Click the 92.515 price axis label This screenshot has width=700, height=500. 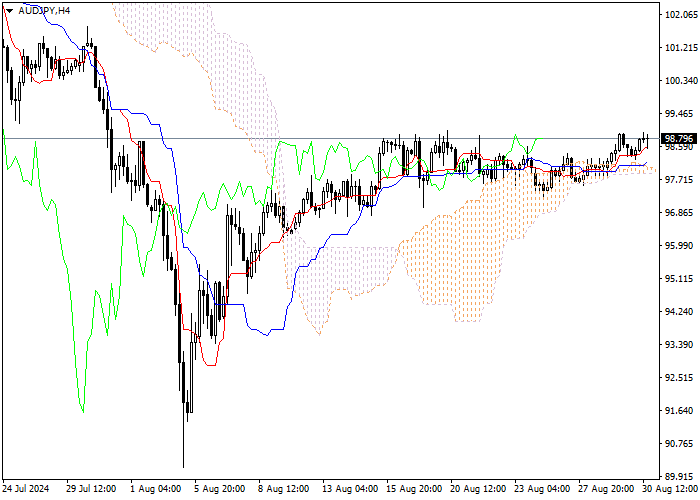point(681,378)
